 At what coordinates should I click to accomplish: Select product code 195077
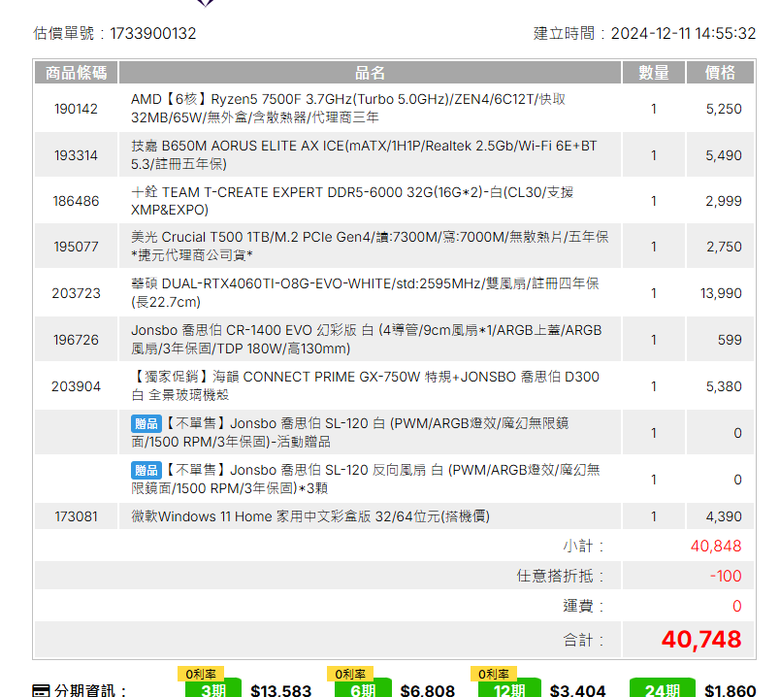click(76, 246)
